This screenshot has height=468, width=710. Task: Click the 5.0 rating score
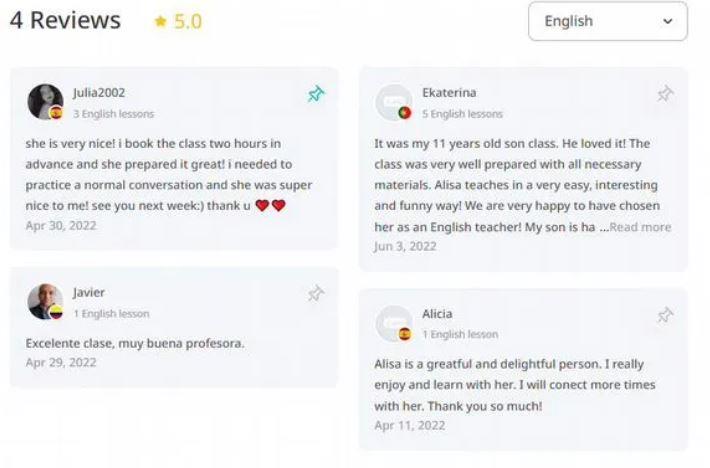pos(188,21)
